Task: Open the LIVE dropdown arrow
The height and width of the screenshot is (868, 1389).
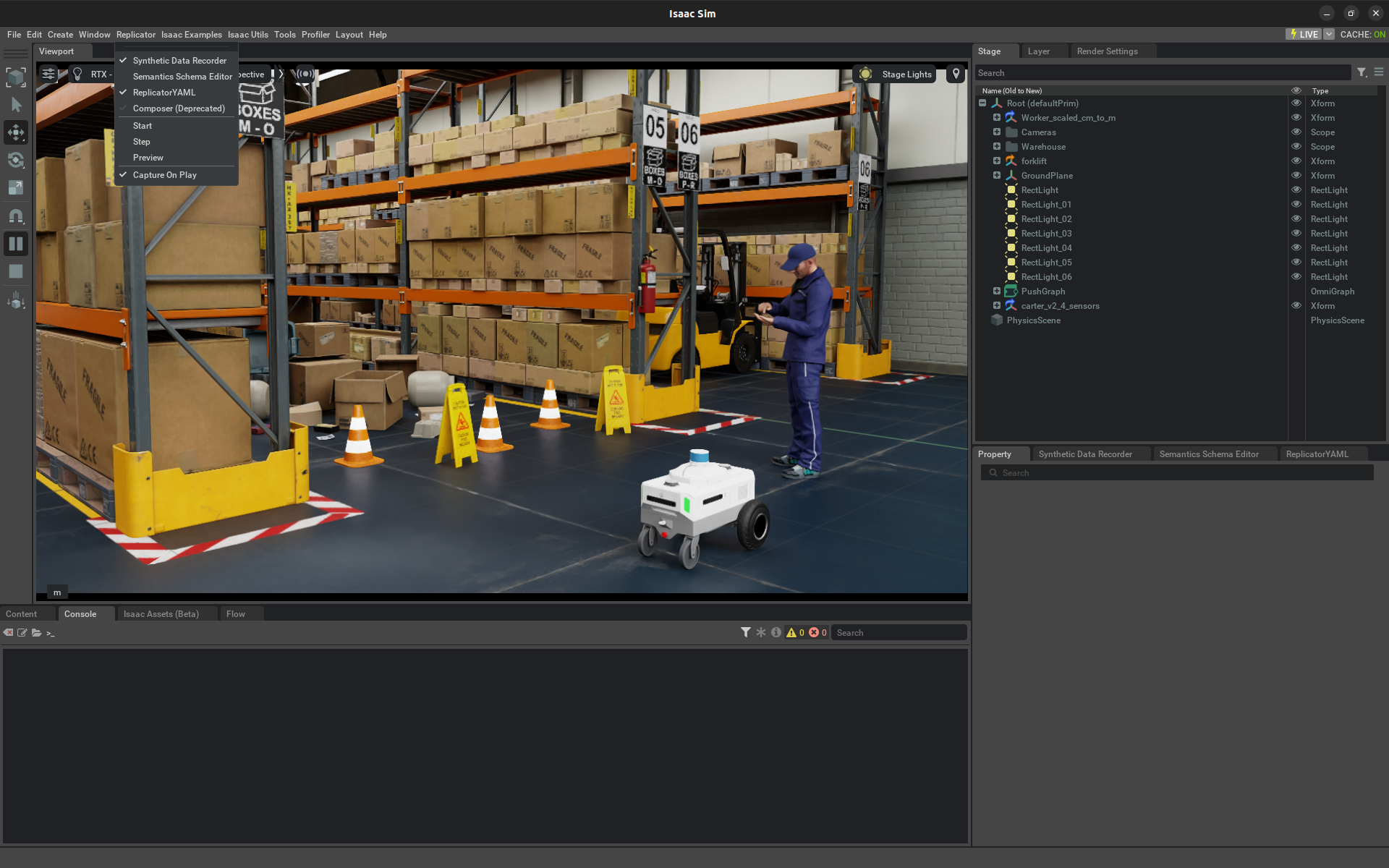Action: pos(1329,34)
